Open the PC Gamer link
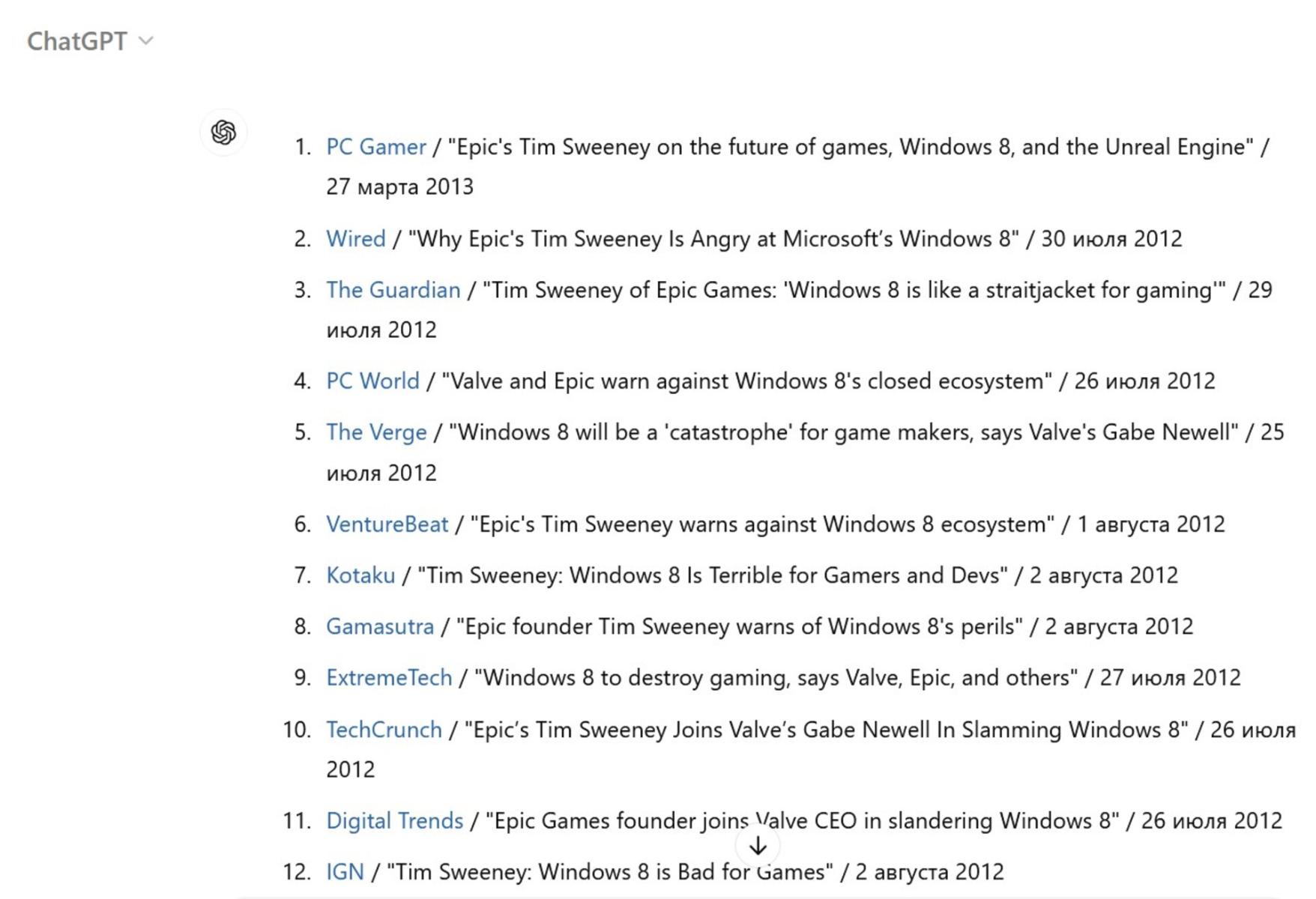 pyautogui.click(x=375, y=147)
